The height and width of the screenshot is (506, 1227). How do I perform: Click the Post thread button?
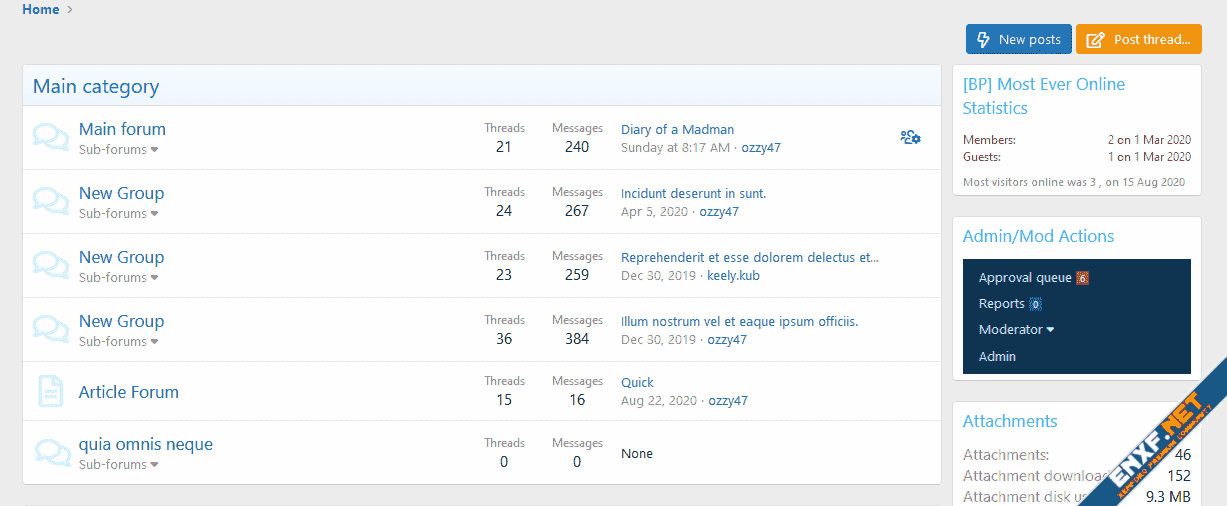(1138, 40)
